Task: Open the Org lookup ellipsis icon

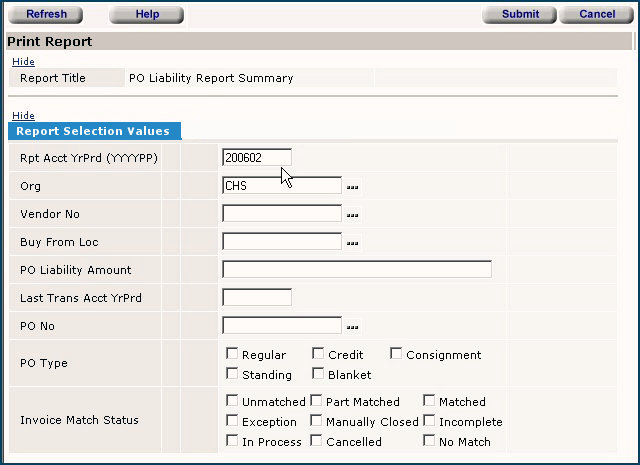Action: pos(353,187)
